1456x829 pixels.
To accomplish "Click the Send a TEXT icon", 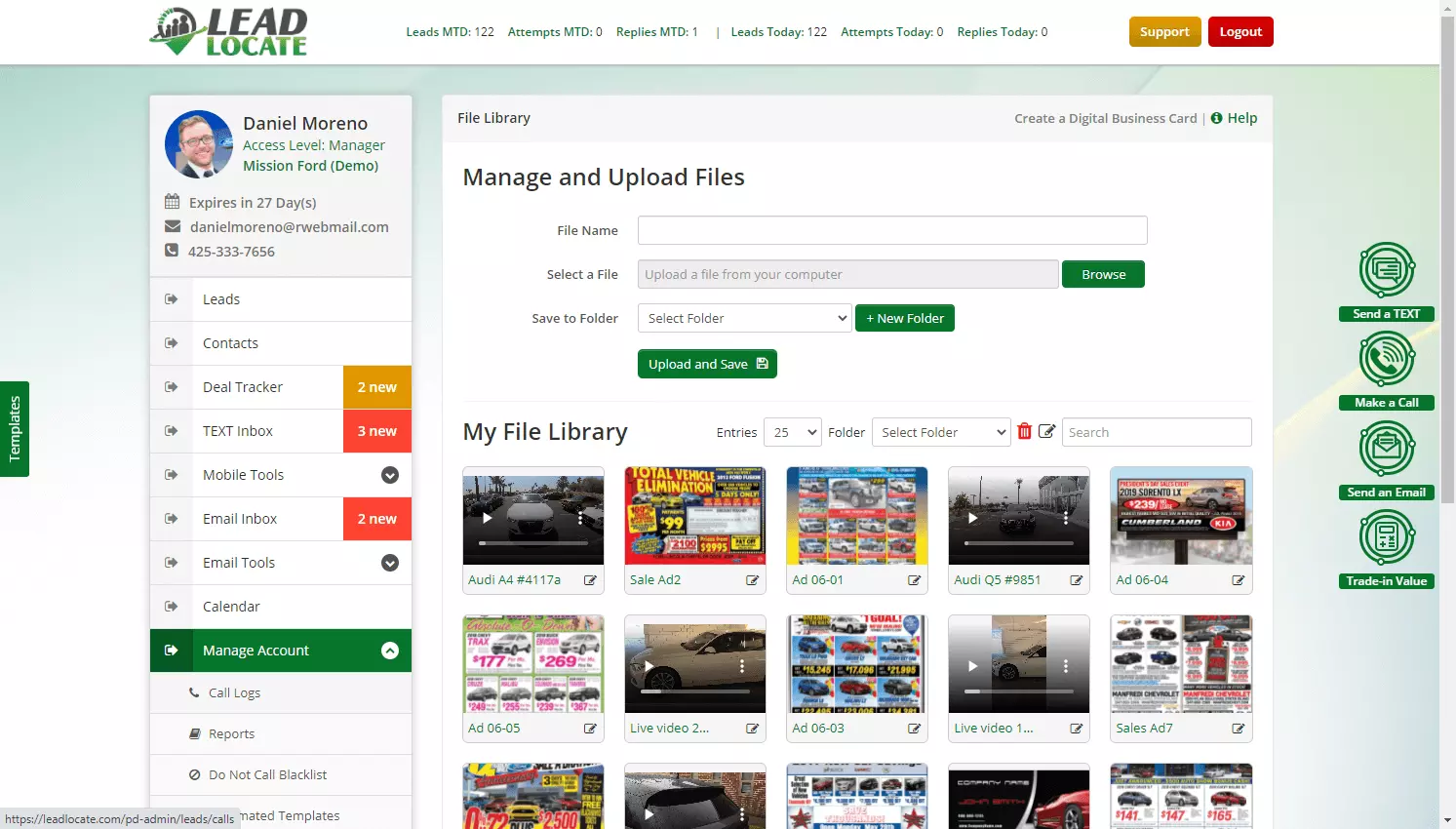I will coord(1387,270).
